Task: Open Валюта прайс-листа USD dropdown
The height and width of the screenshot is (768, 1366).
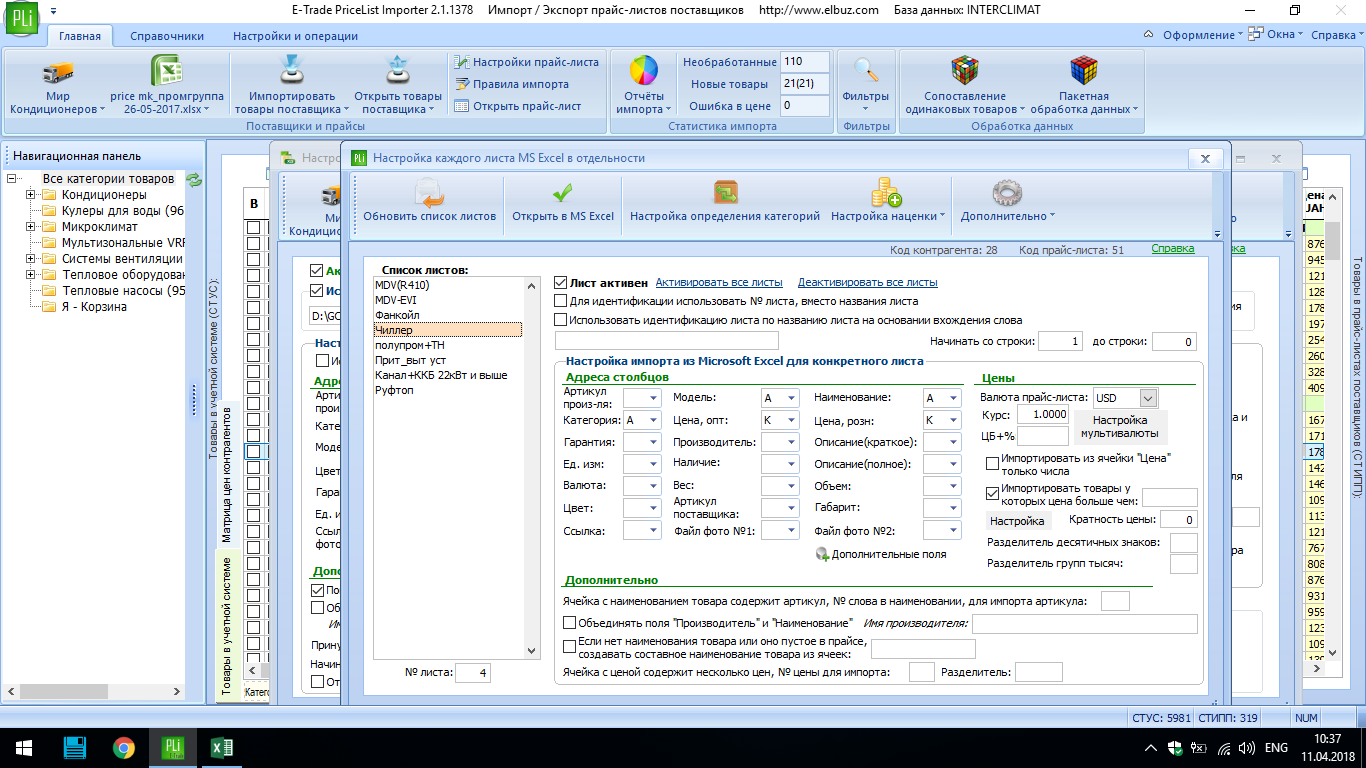Action: pyautogui.click(x=1148, y=398)
